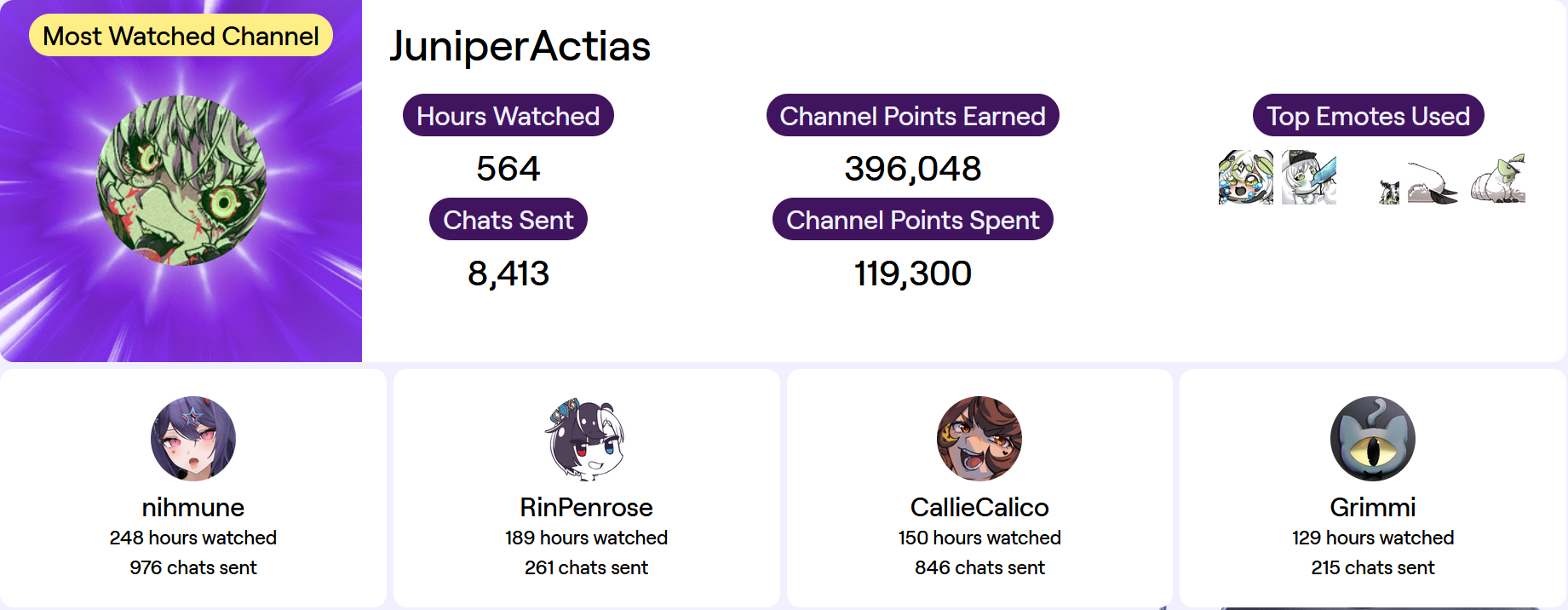Click the Channel Points Earned label
The height and width of the screenshot is (610, 1568).
(x=913, y=116)
